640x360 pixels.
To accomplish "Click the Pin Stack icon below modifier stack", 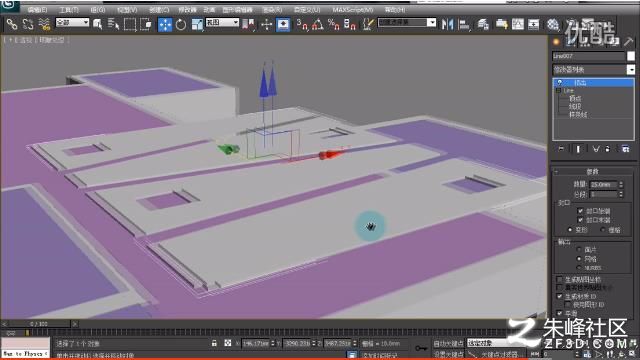I will click(x=561, y=149).
